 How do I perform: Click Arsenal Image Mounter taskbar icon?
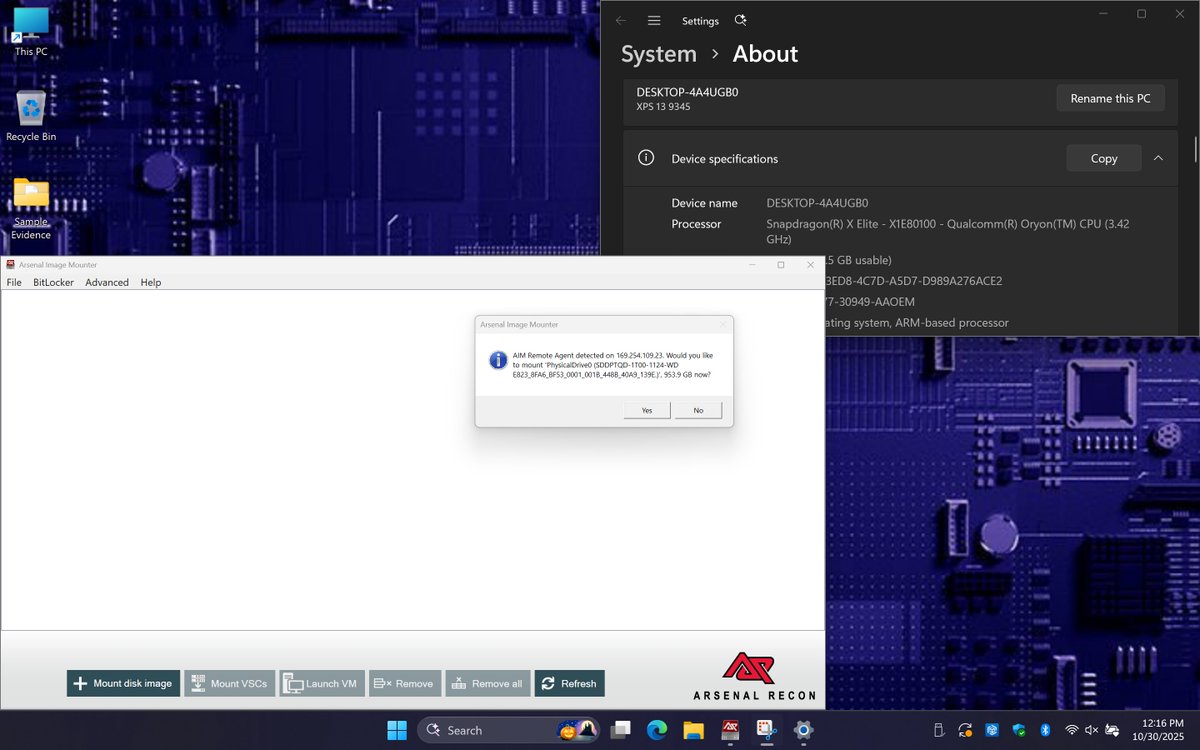click(x=731, y=730)
